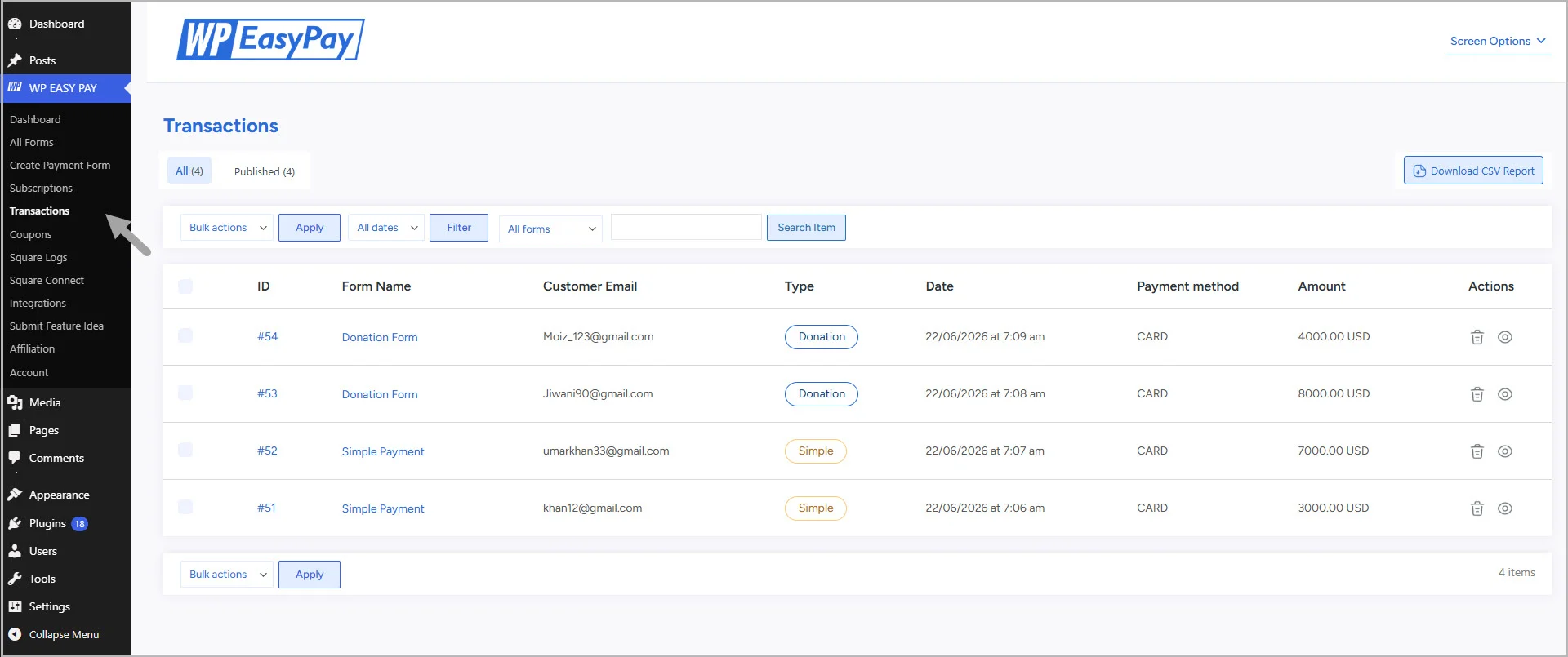Open transaction ID #54 link

(x=267, y=336)
